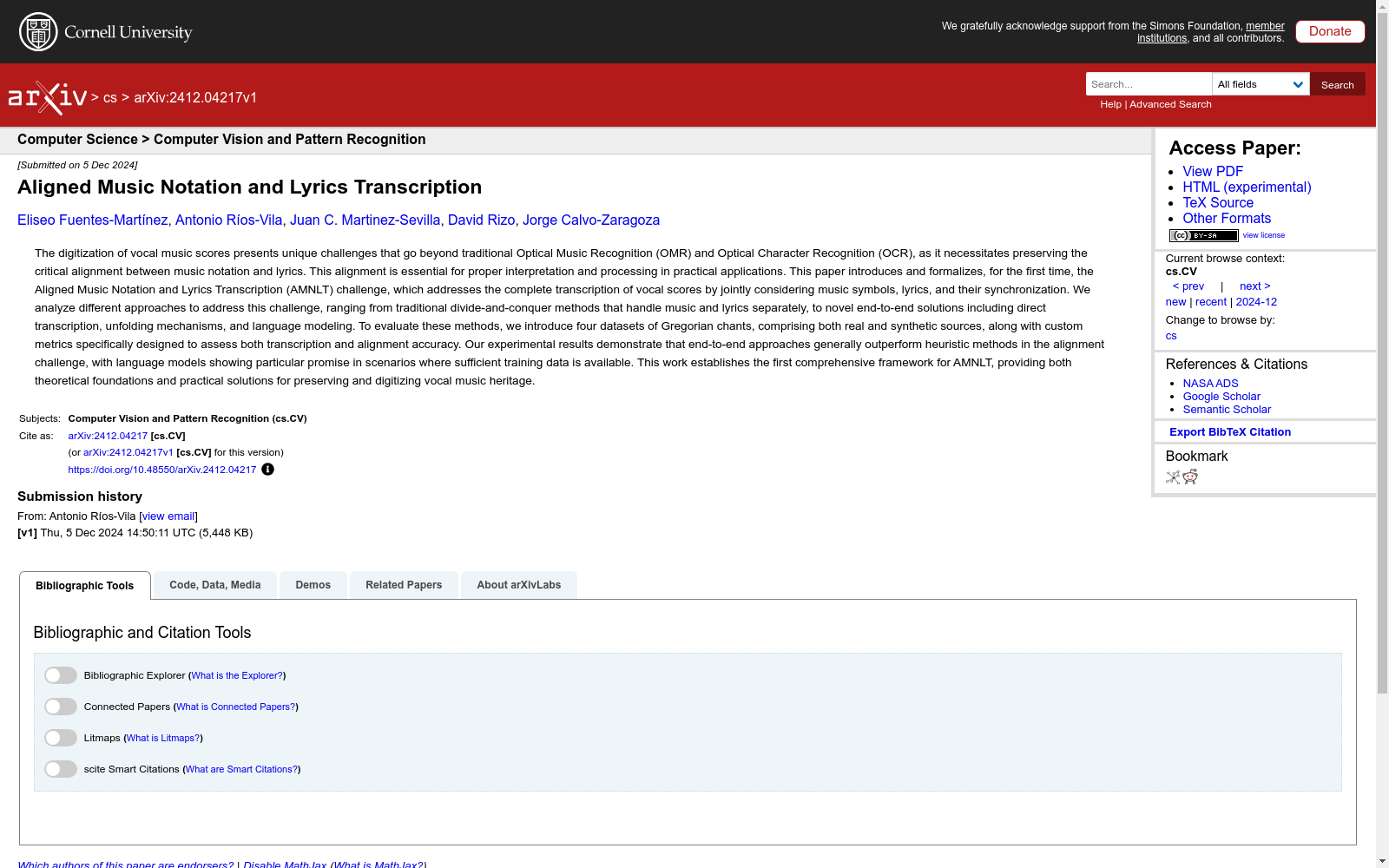The image size is (1389, 868).
Task: Click the Cornell University logo
Action: [x=106, y=32]
